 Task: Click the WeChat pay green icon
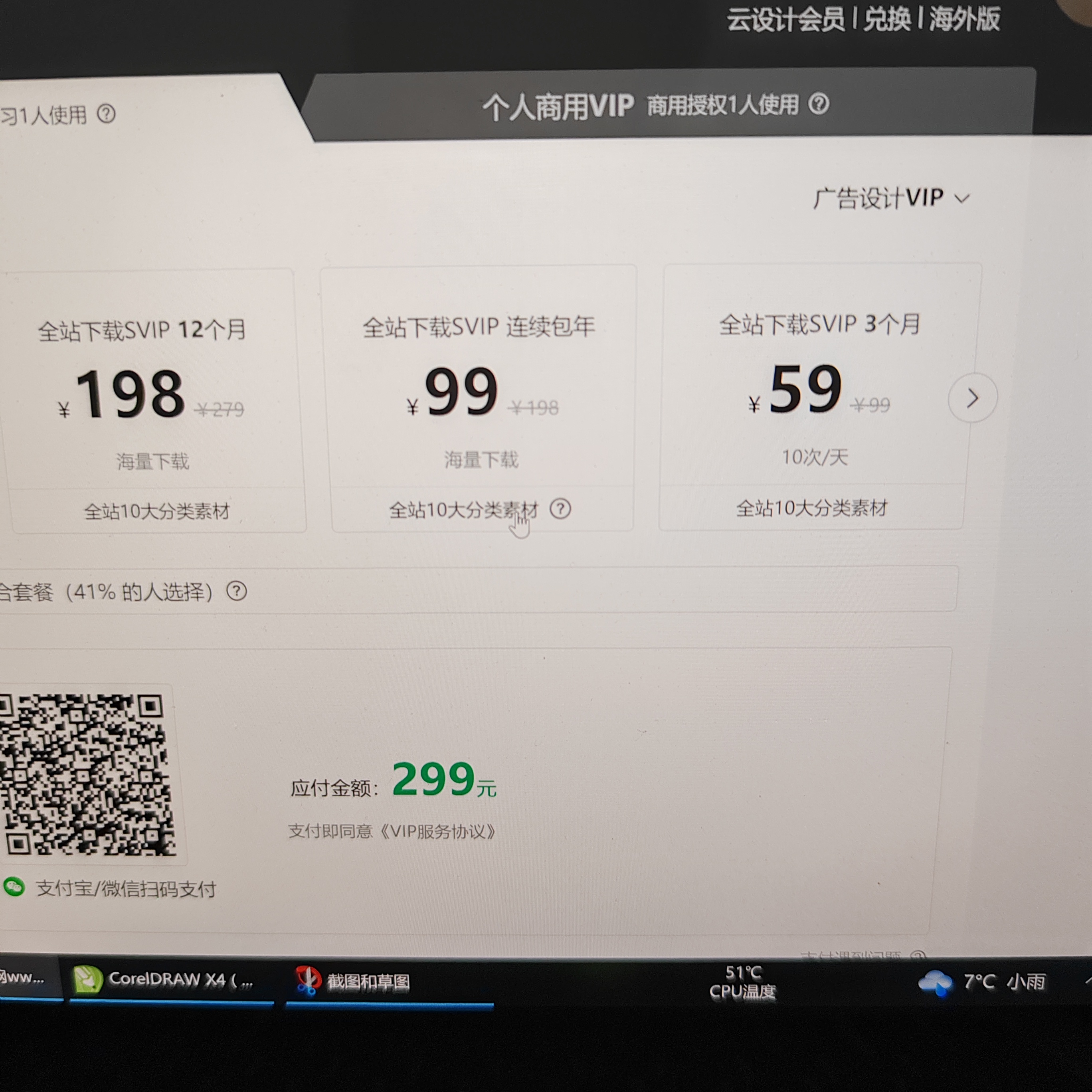[x=14, y=886]
